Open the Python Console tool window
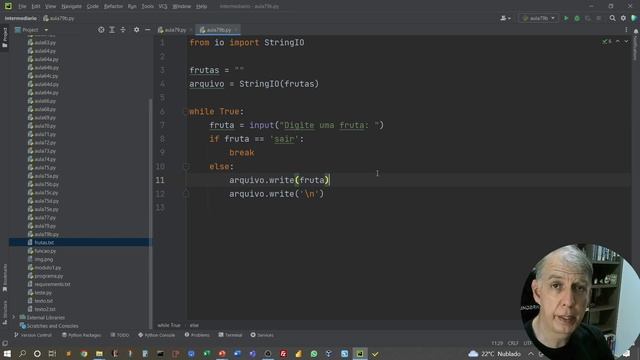Screen dimensions: 640x360 coord(156,335)
